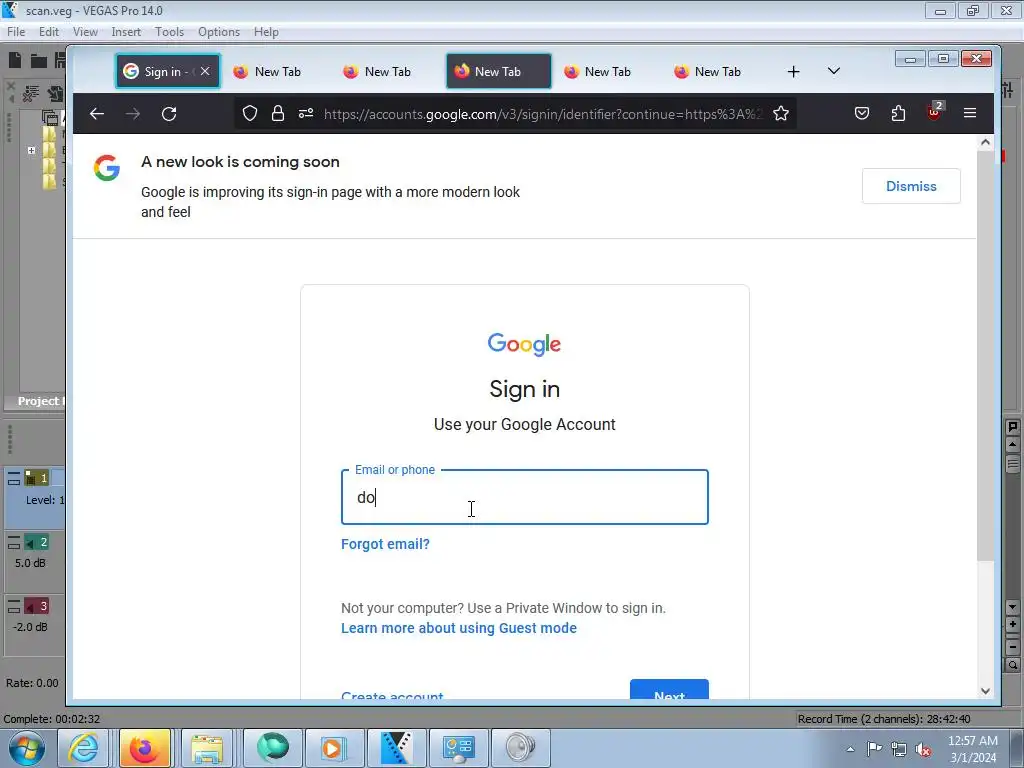Viewport: 1024px width, 768px height.
Task: Dismiss the new look banner
Action: 911,186
